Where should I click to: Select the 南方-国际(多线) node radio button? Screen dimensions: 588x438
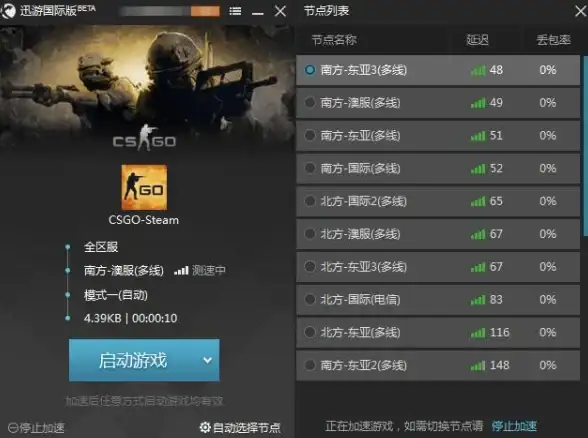click(310, 168)
